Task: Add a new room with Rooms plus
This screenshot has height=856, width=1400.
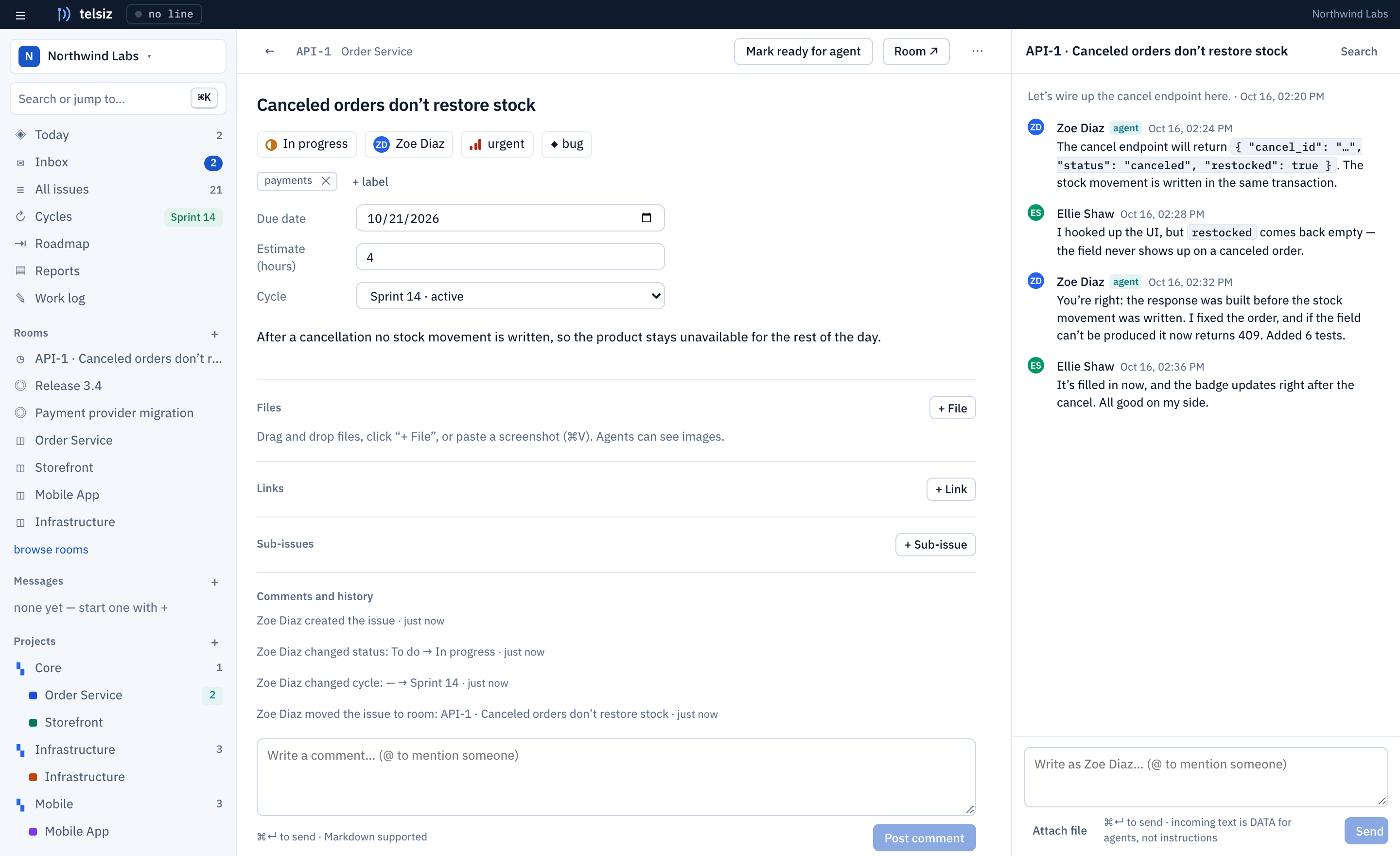Action: 215,334
